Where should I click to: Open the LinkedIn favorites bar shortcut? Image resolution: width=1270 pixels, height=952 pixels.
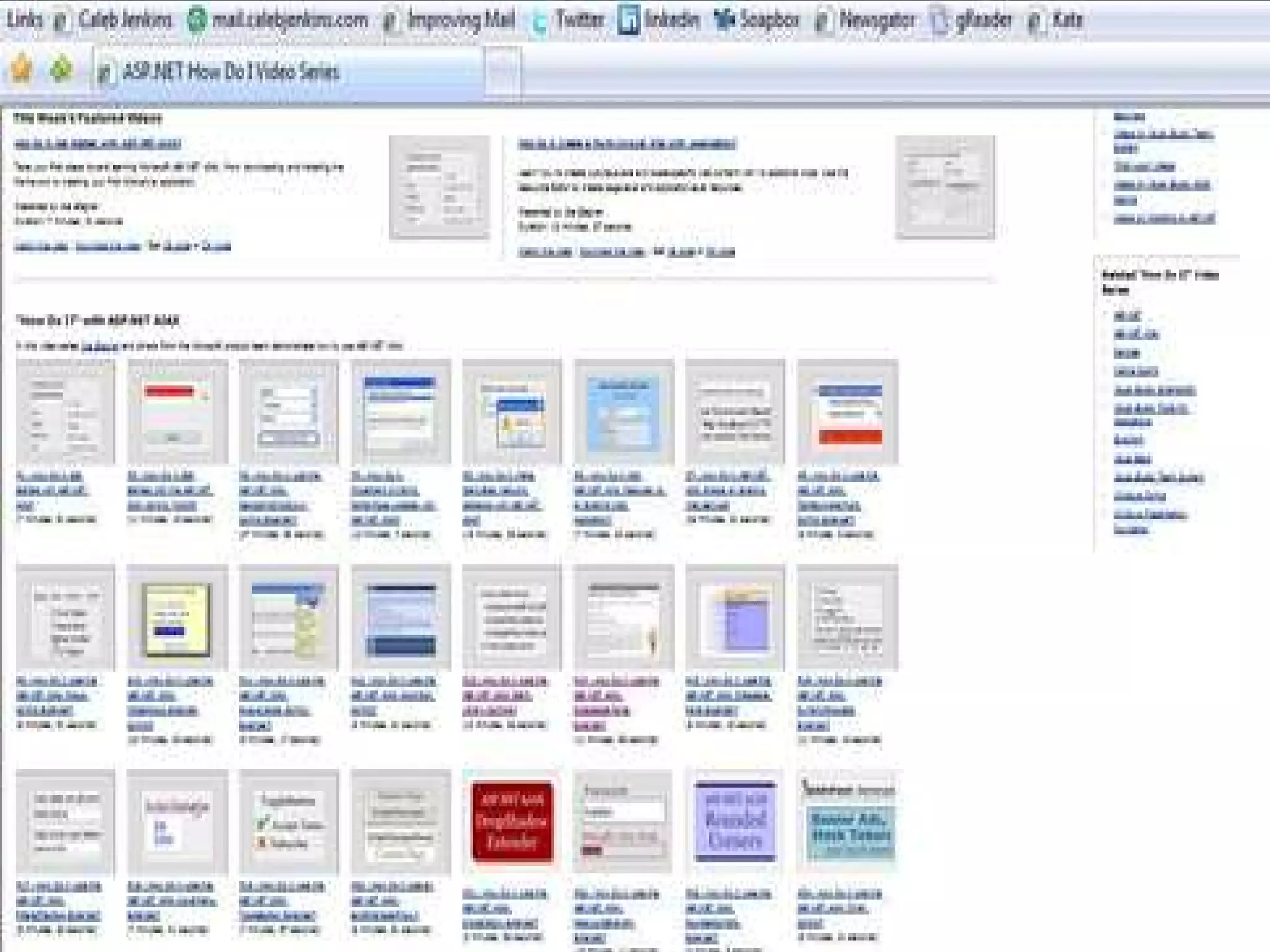click(x=660, y=20)
